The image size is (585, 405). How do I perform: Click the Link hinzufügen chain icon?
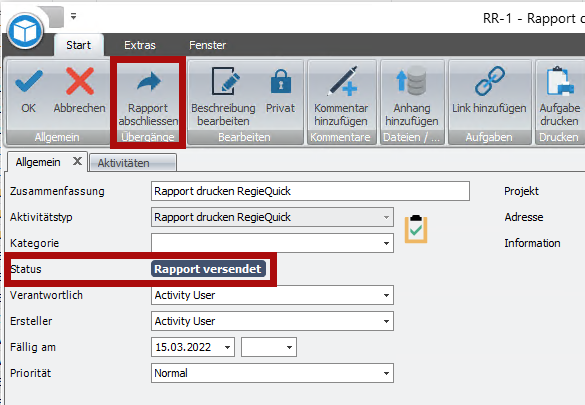click(489, 81)
